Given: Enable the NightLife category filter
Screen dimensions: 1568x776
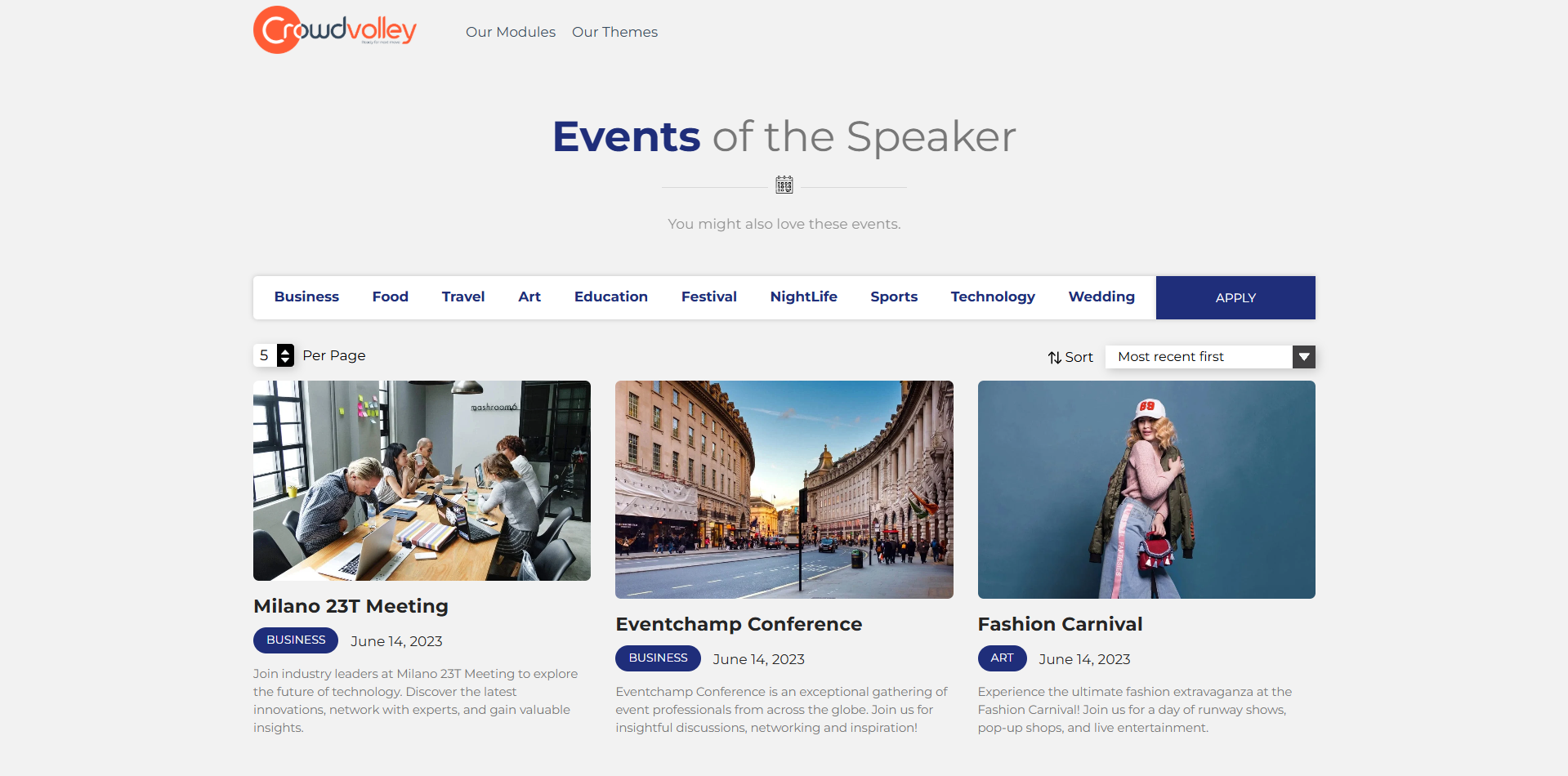Looking at the screenshot, I should 803,297.
